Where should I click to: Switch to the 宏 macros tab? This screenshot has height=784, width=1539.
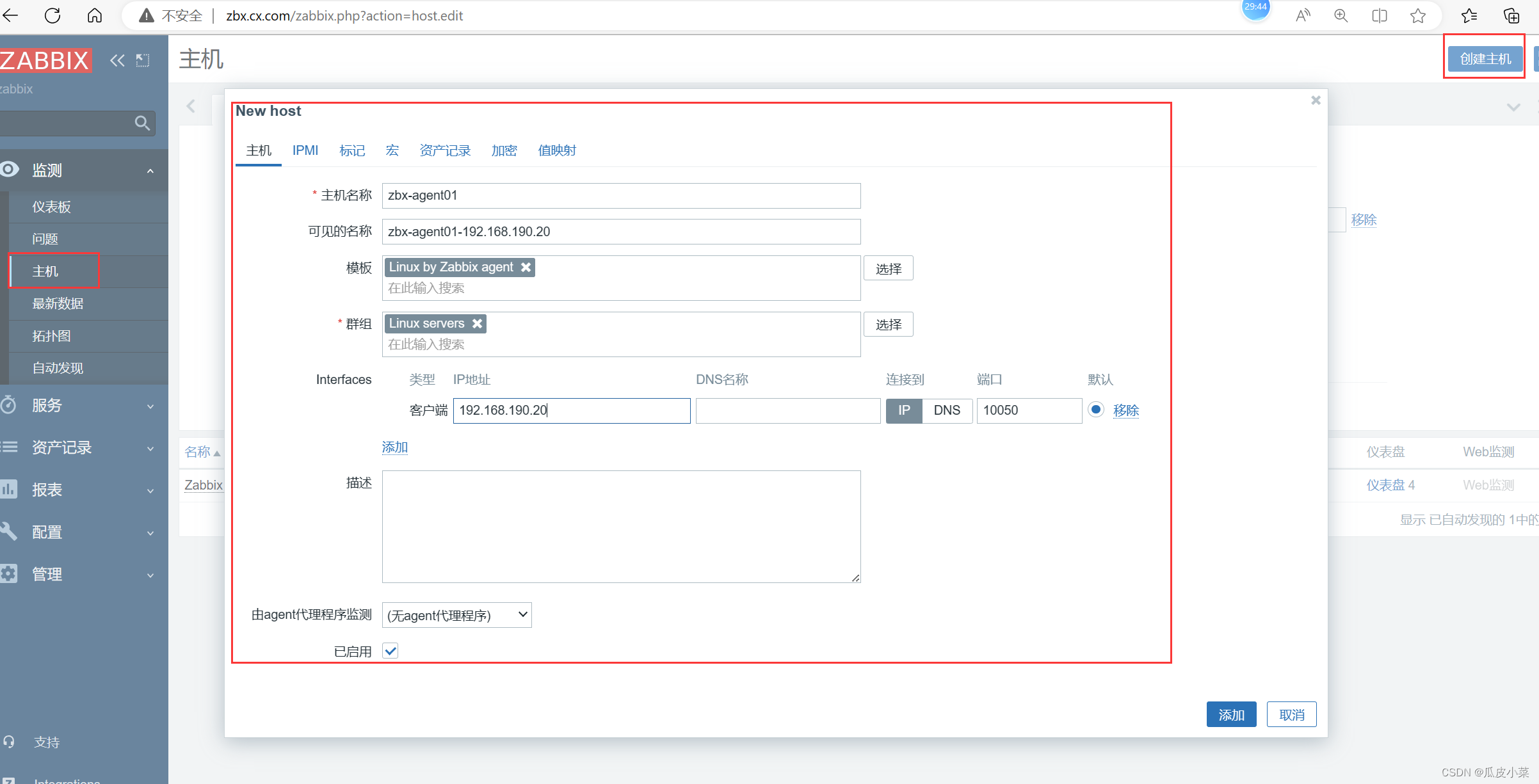[x=392, y=150]
